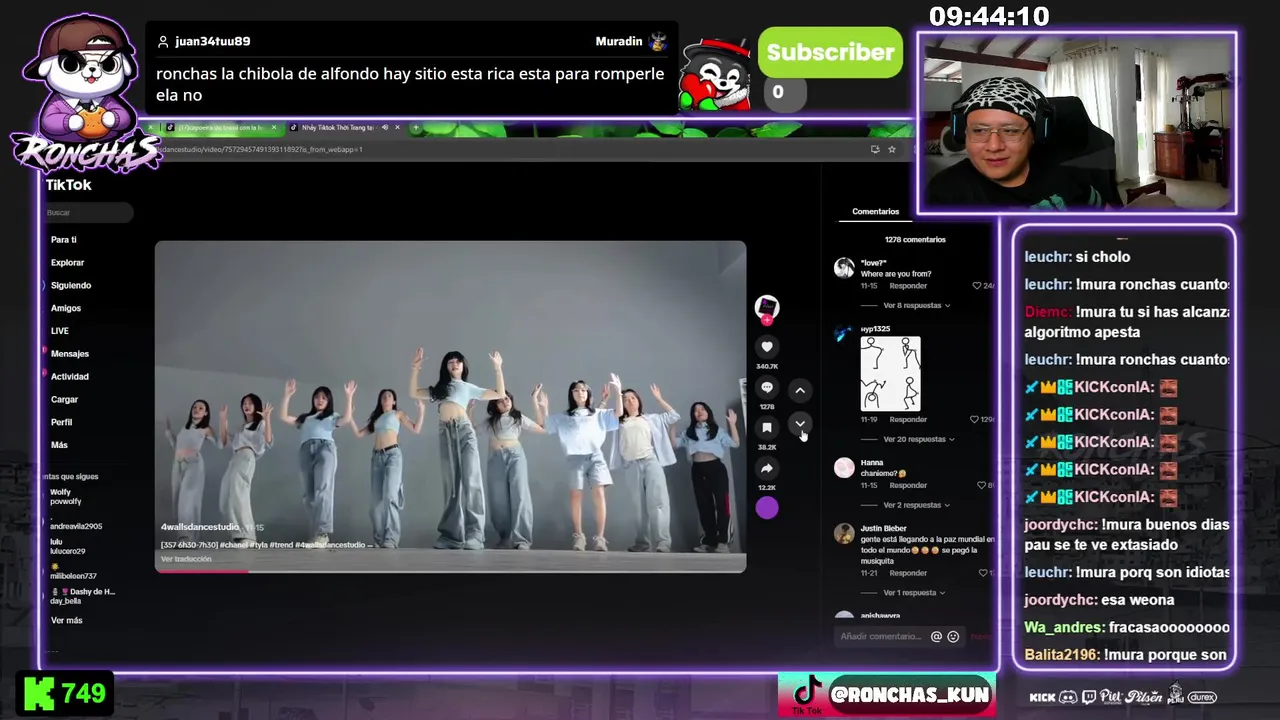Screen dimensions: 1280x720
Task: Close the "Nhảy Tiktok" browser tab
Action: pos(397,128)
